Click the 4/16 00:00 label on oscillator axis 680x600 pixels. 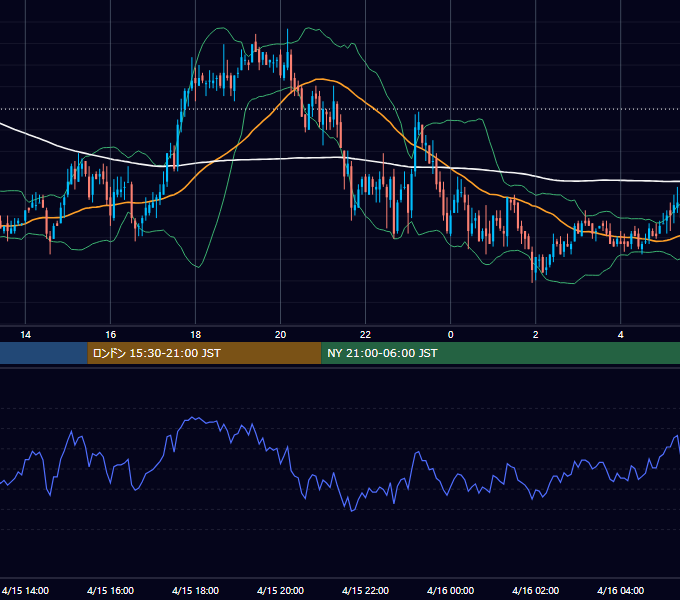click(x=450, y=590)
